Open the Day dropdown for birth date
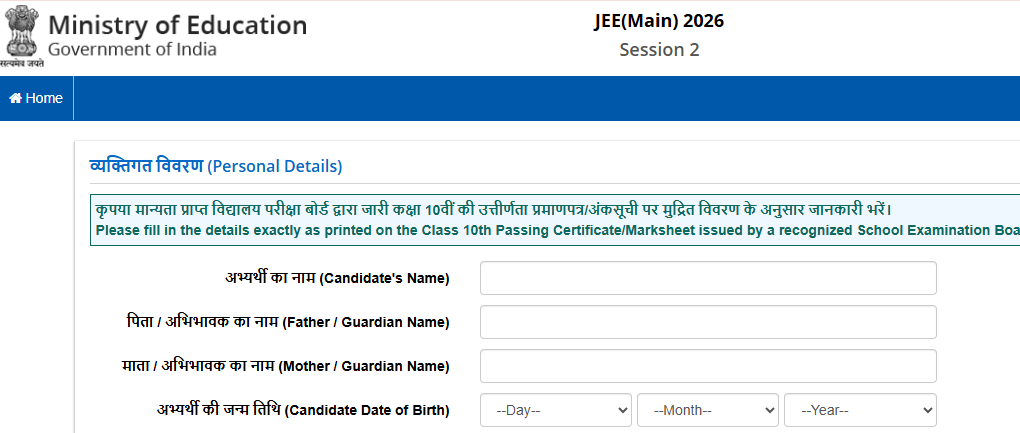 pos(556,410)
